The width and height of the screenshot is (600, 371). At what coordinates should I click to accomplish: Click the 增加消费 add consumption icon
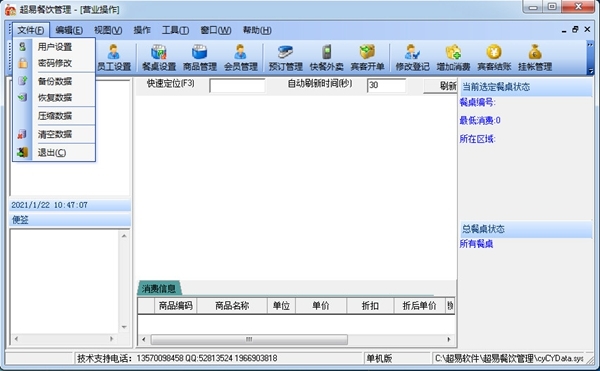pos(453,58)
